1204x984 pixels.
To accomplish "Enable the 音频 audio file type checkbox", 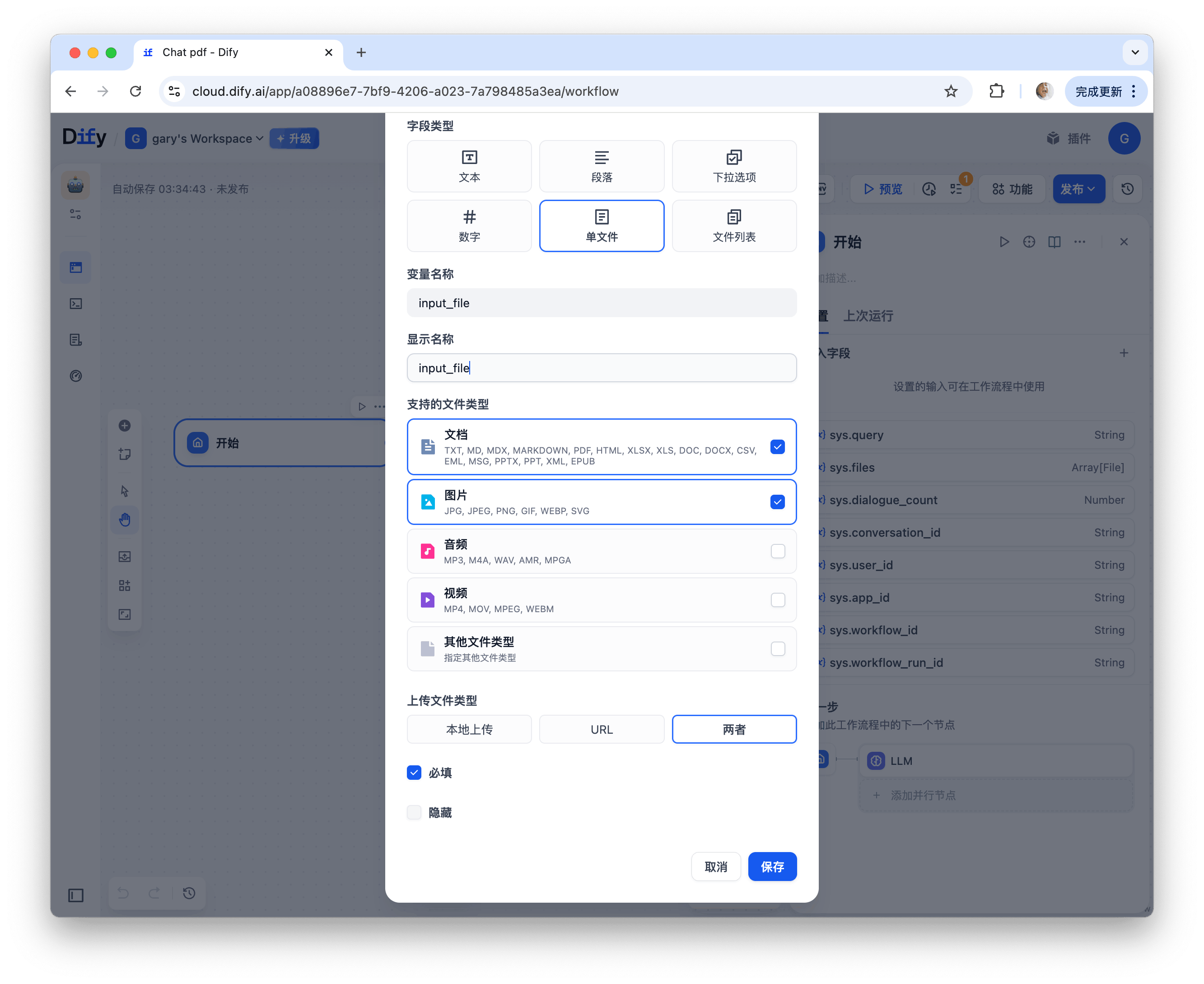I will pyautogui.click(x=777, y=551).
